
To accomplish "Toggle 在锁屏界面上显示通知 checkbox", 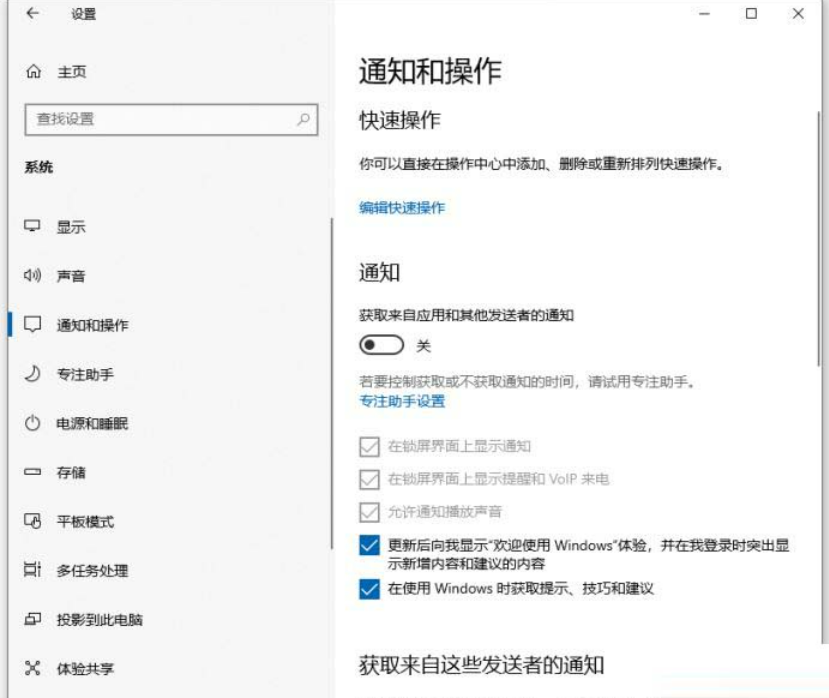I will [x=369, y=447].
